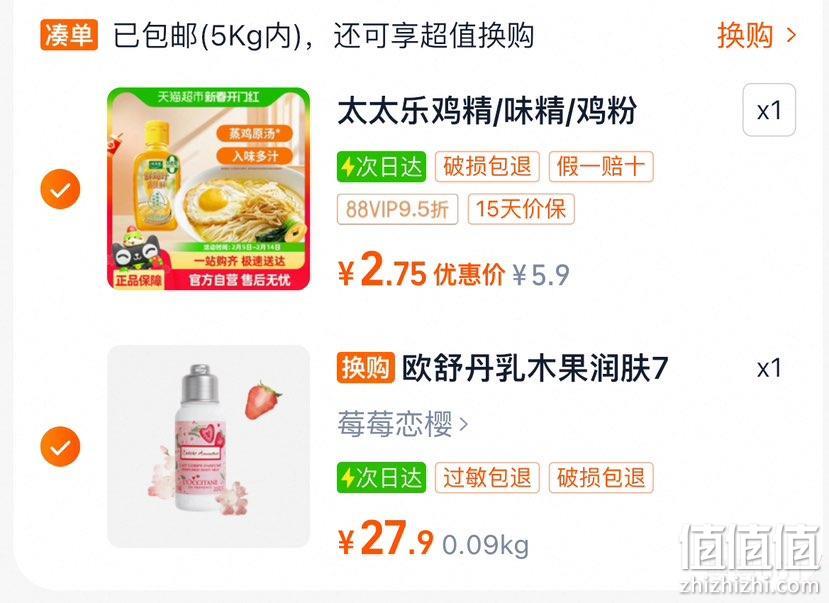The width and height of the screenshot is (829, 603).
Task: Open the 换购 link at top right
Action: pyautogui.click(x=756, y=35)
